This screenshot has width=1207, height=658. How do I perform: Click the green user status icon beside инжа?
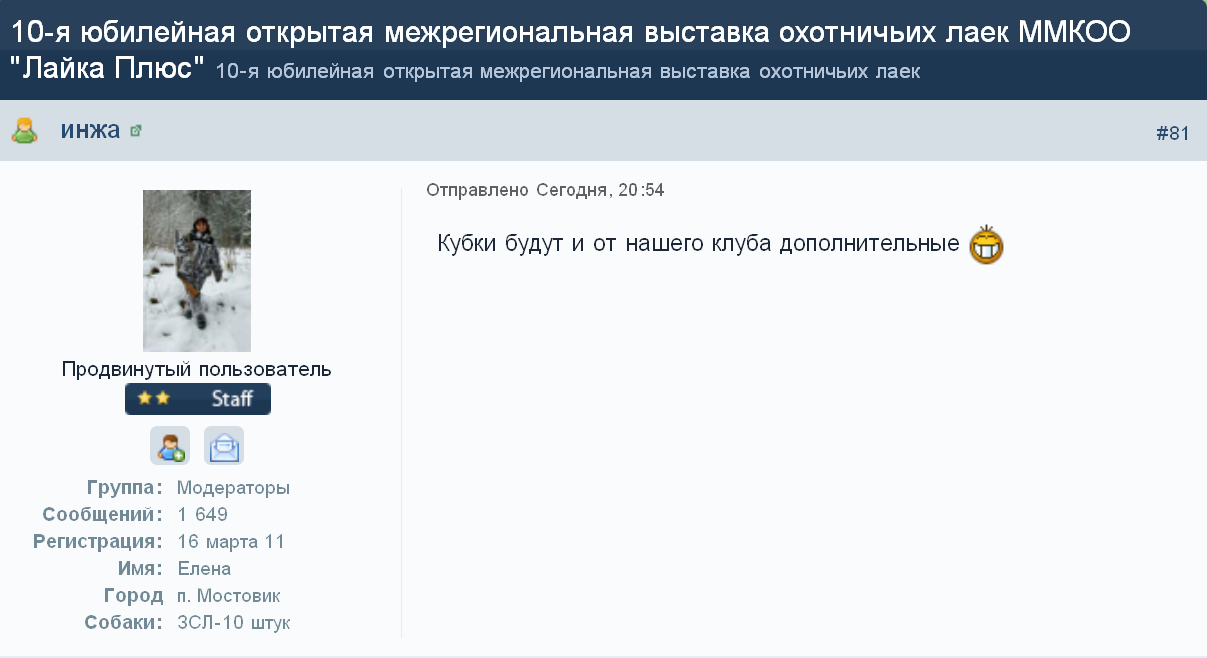24,131
